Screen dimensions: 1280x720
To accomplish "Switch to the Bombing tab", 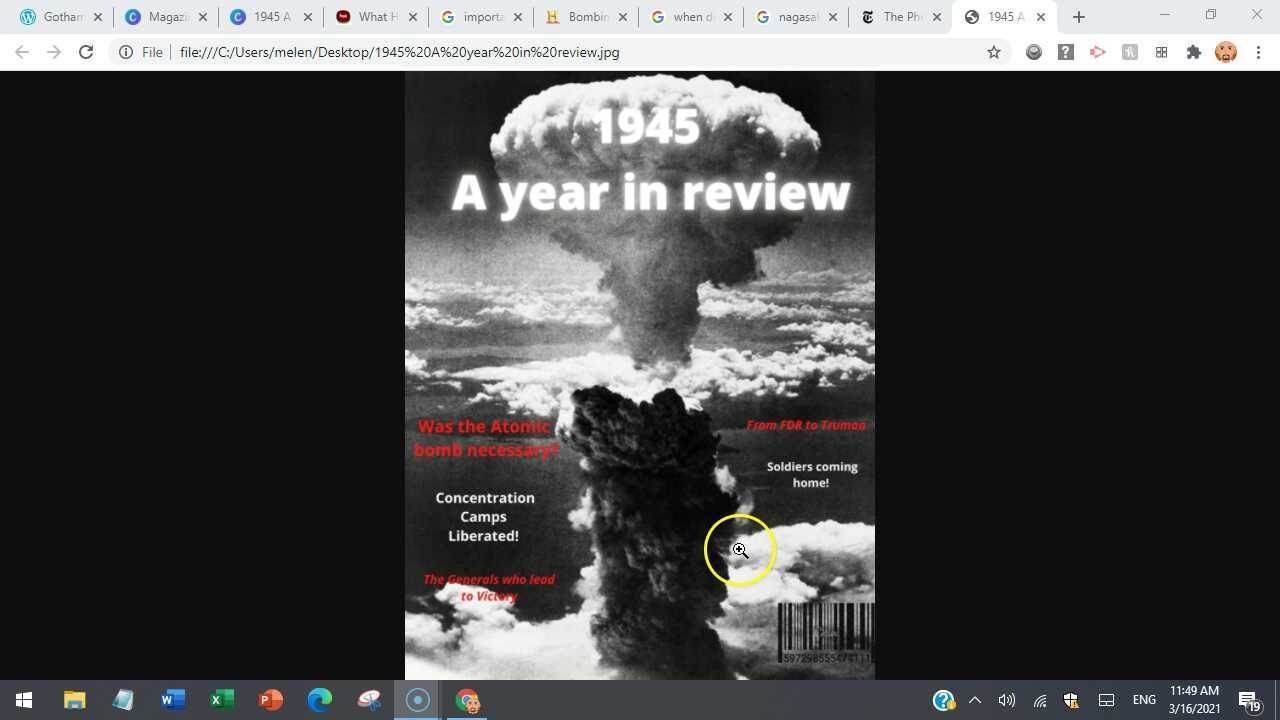I will [x=586, y=16].
